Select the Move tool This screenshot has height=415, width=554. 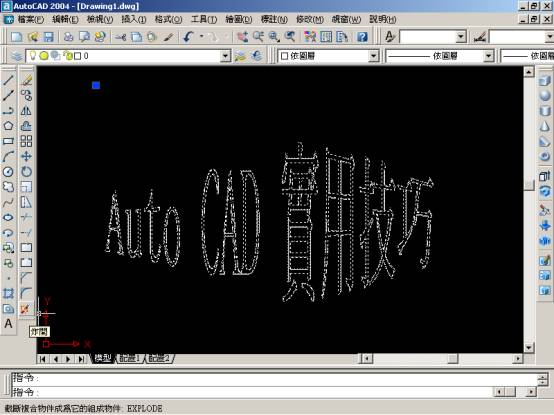26,156
